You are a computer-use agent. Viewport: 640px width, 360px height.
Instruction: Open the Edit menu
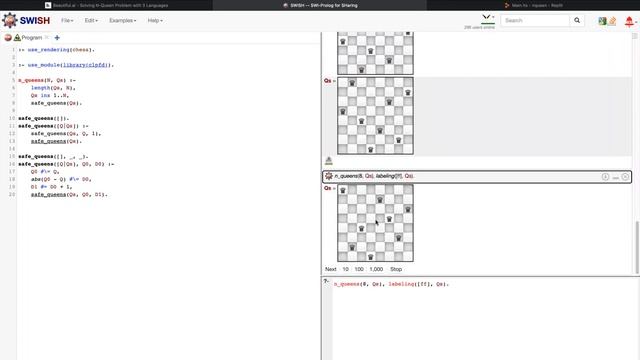click(x=91, y=20)
